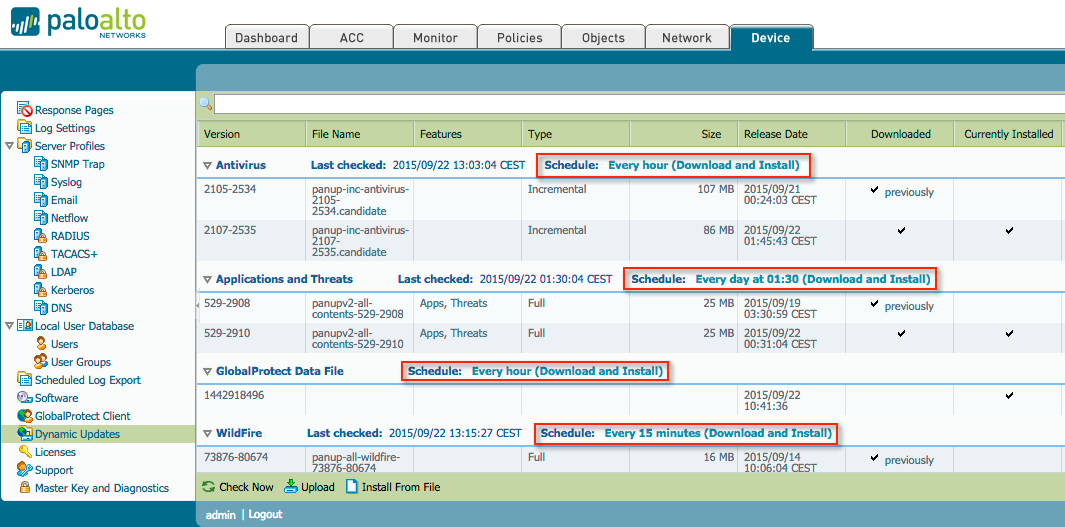The height and width of the screenshot is (527, 1065).
Task: Click the Syslog icon
Action: (40, 182)
